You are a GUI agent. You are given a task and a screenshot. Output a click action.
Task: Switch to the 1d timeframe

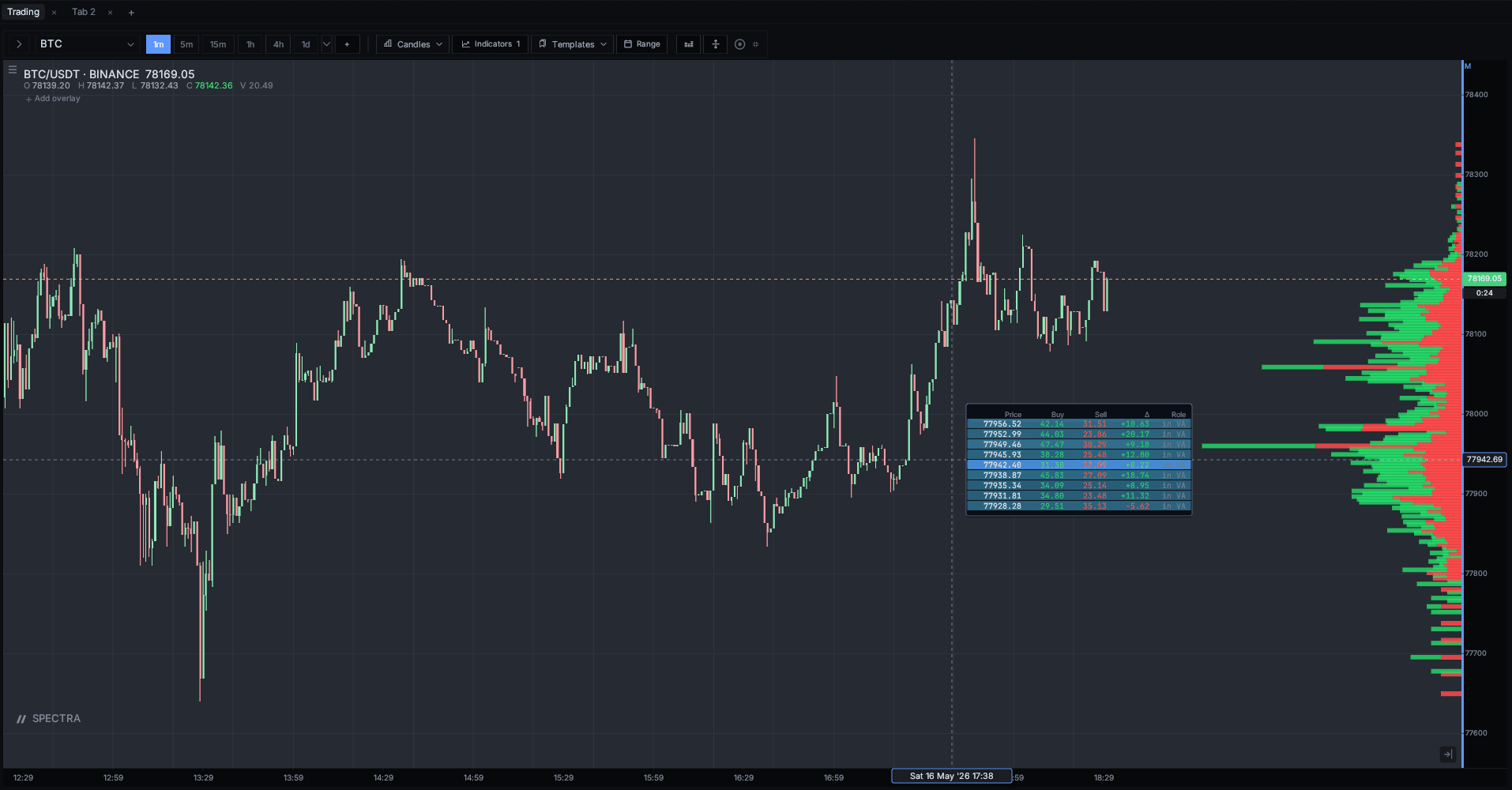(306, 44)
